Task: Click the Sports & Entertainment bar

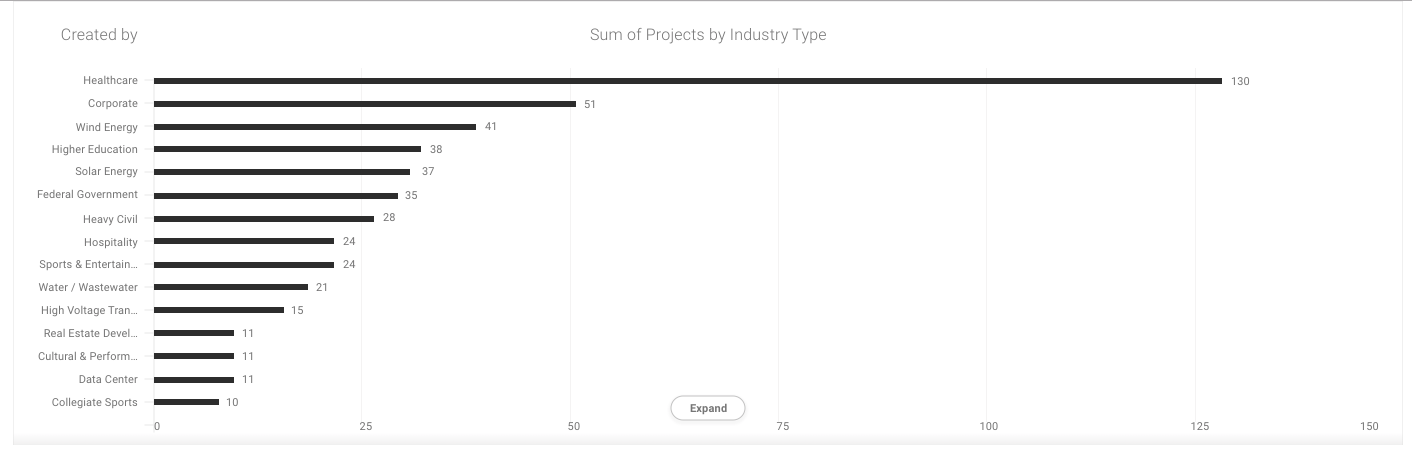Action: coord(243,265)
